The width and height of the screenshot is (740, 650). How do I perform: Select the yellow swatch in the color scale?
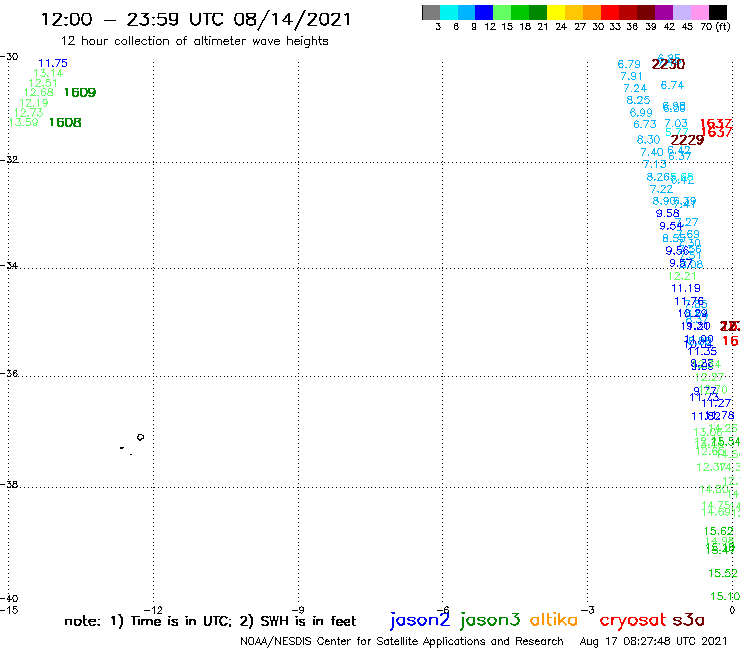click(x=555, y=12)
